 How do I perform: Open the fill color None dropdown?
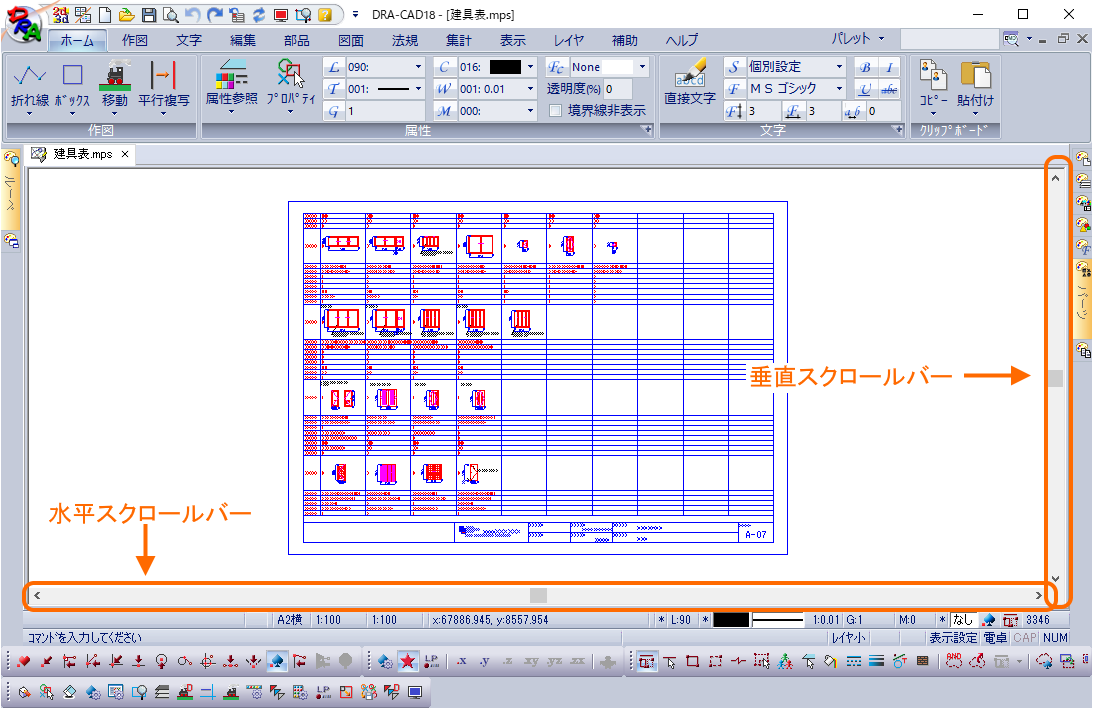click(x=642, y=67)
